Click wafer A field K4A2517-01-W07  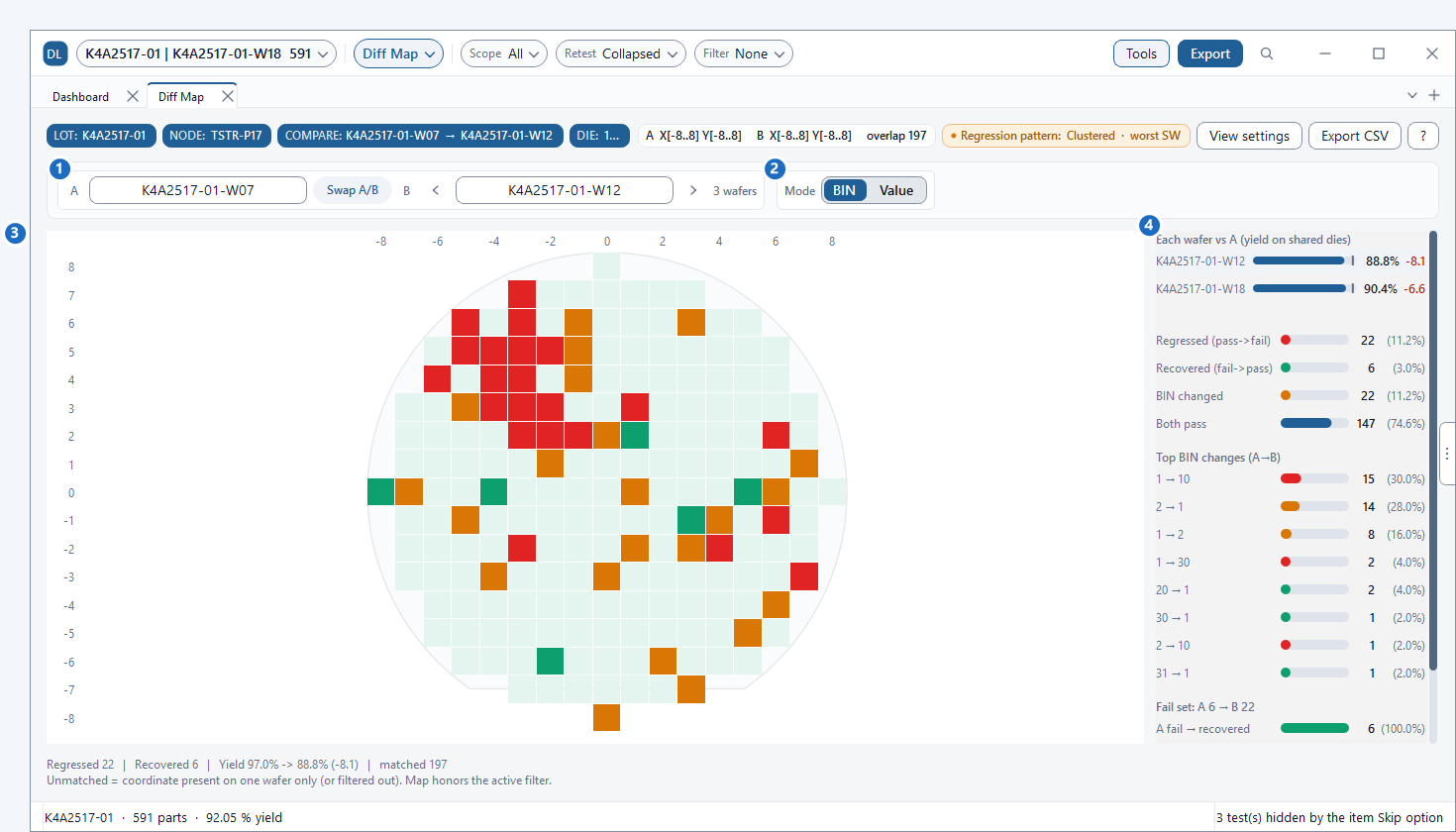(x=198, y=190)
